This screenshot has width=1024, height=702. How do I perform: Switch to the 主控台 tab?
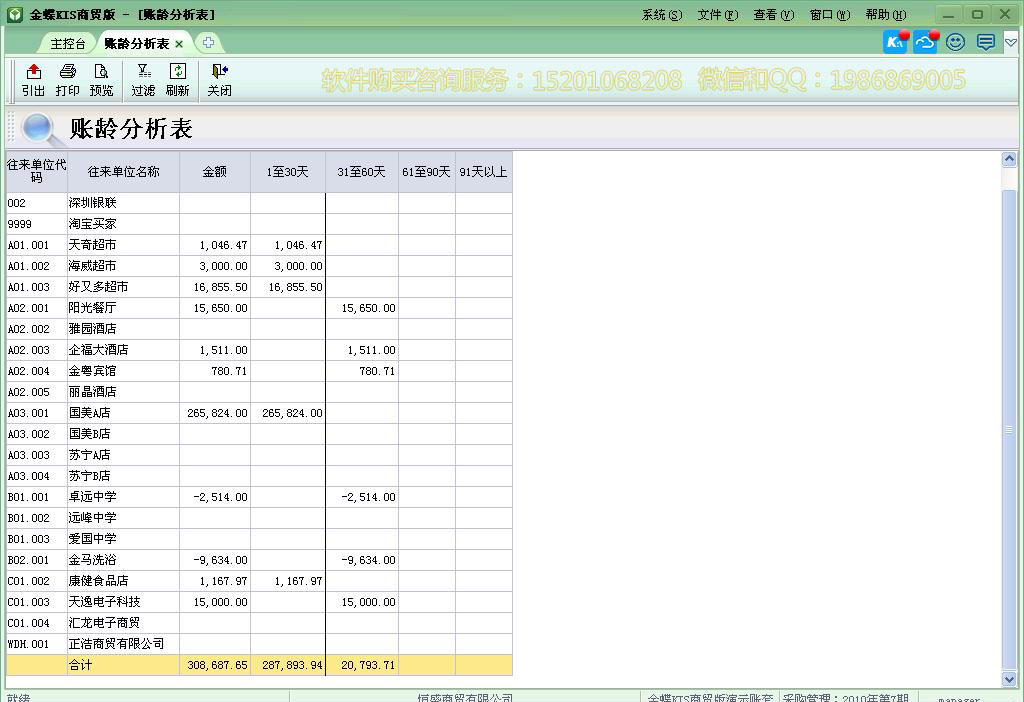tap(68, 44)
